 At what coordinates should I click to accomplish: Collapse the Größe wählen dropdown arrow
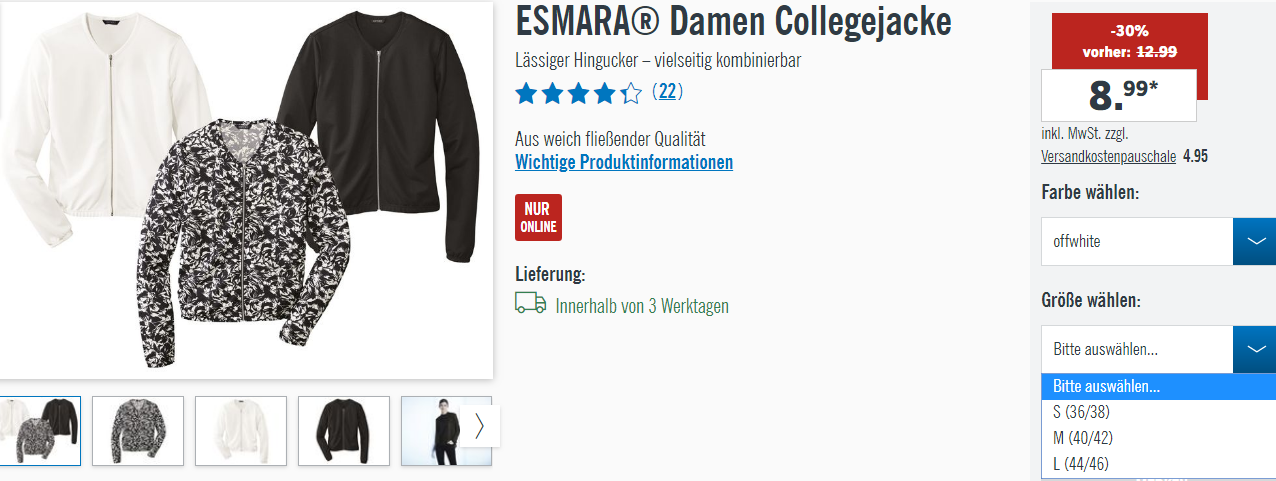pyautogui.click(x=1254, y=349)
